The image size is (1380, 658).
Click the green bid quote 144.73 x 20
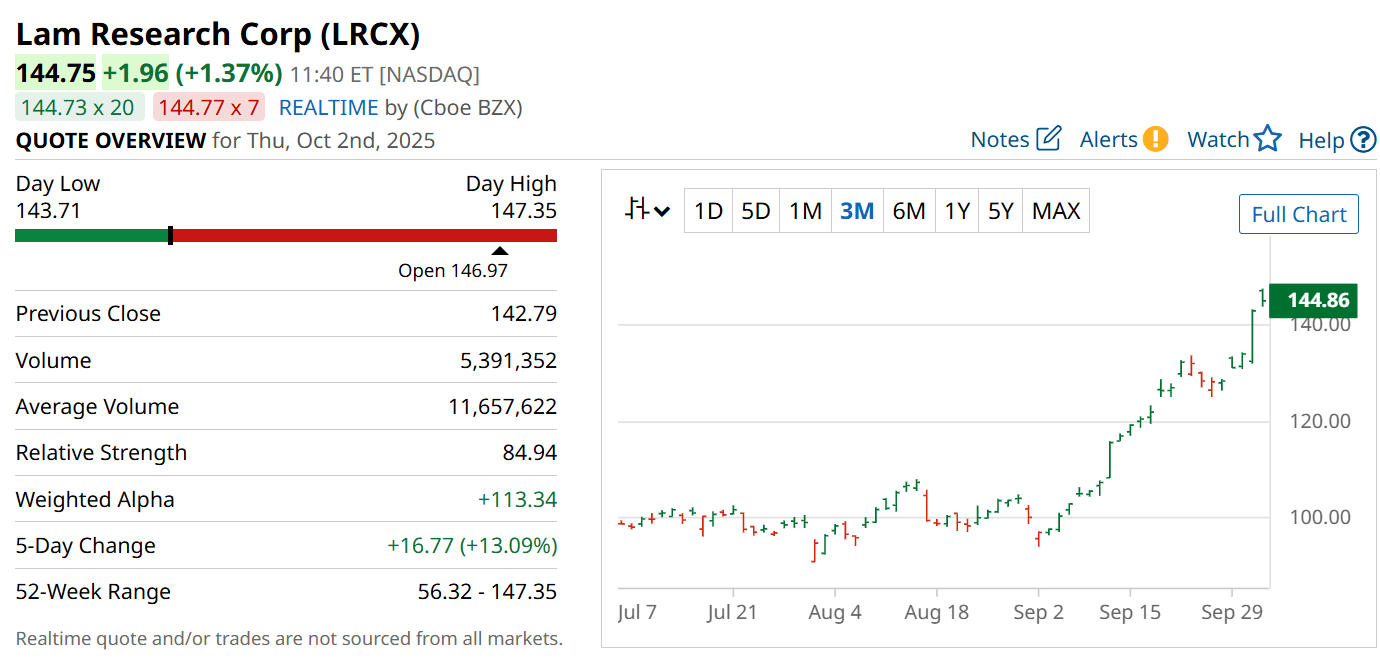click(80, 108)
